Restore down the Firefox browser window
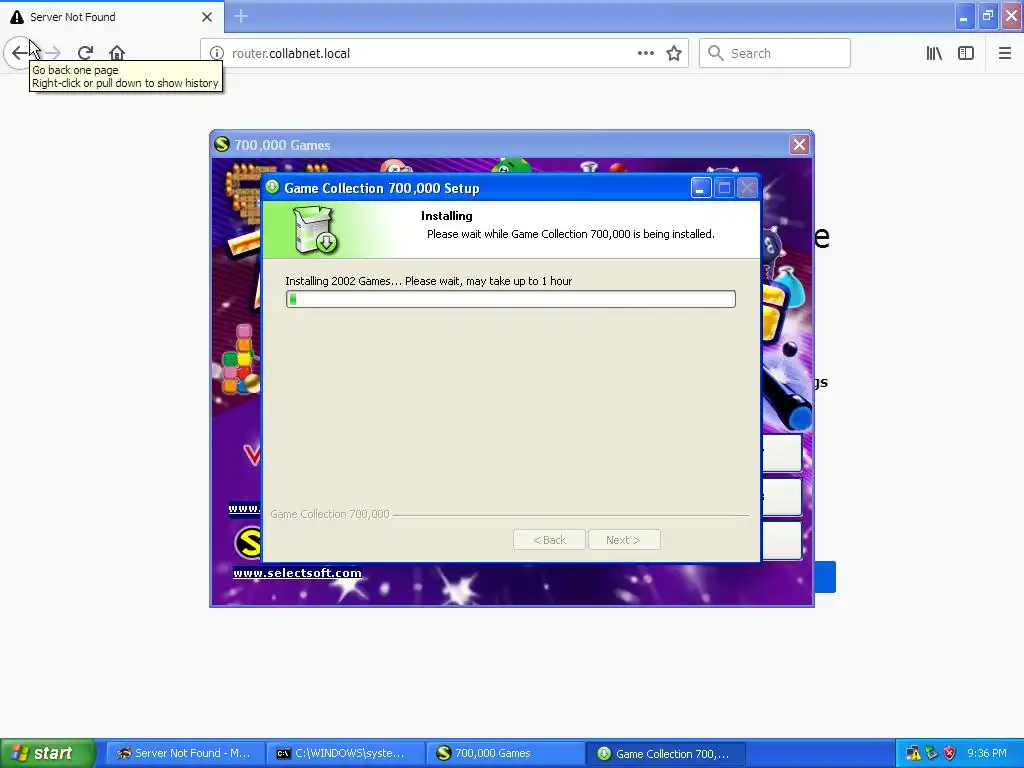The image size is (1024, 768). tap(988, 16)
